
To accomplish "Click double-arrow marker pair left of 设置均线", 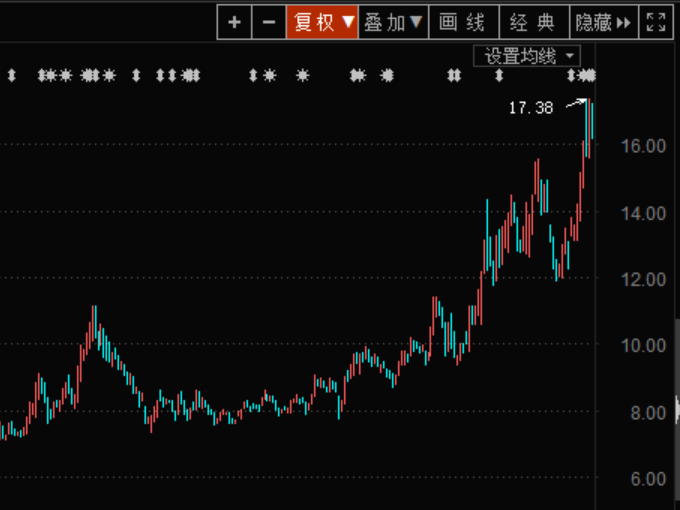I will [x=454, y=75].
